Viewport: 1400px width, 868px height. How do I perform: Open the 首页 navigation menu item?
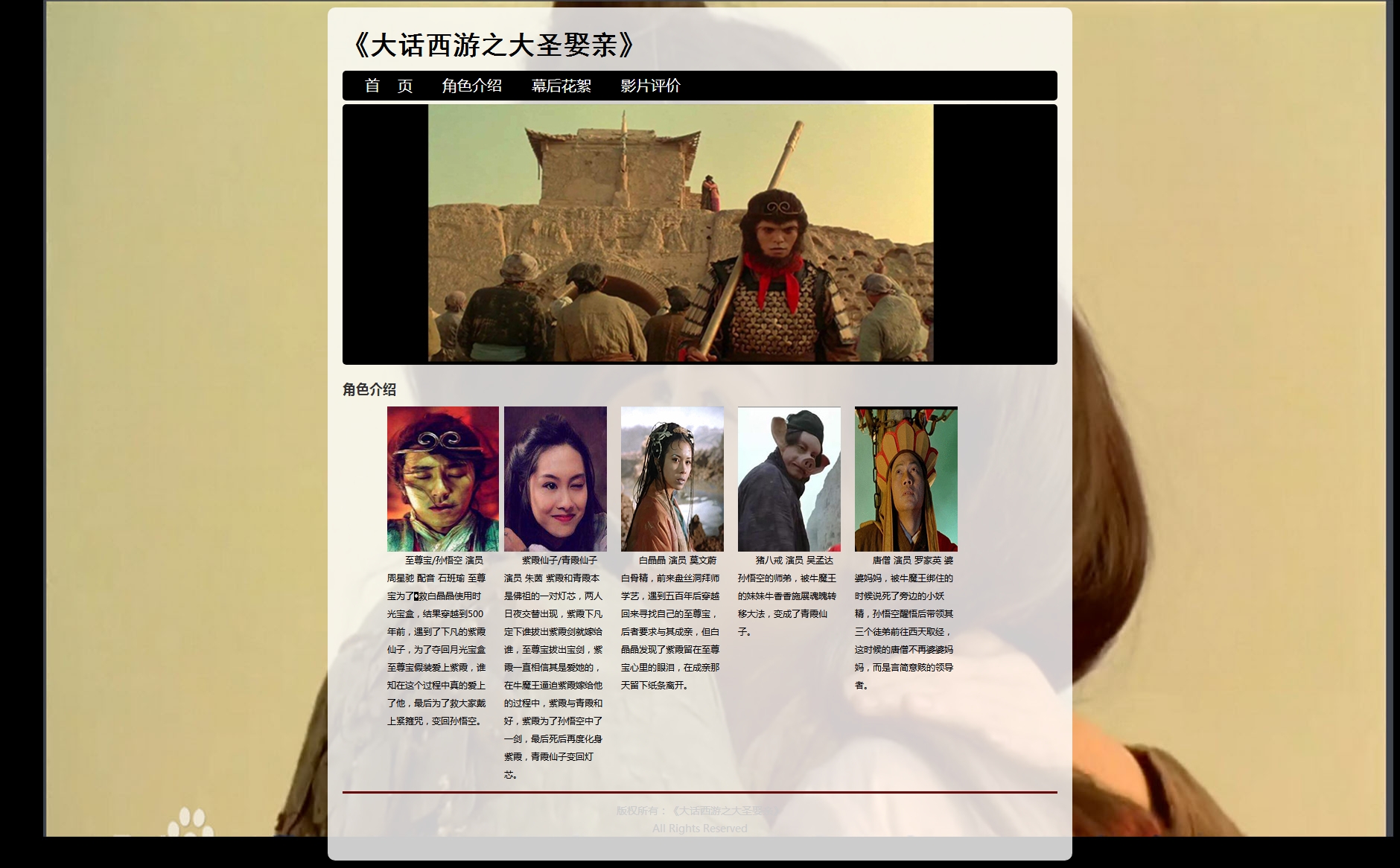pos(388,86)
